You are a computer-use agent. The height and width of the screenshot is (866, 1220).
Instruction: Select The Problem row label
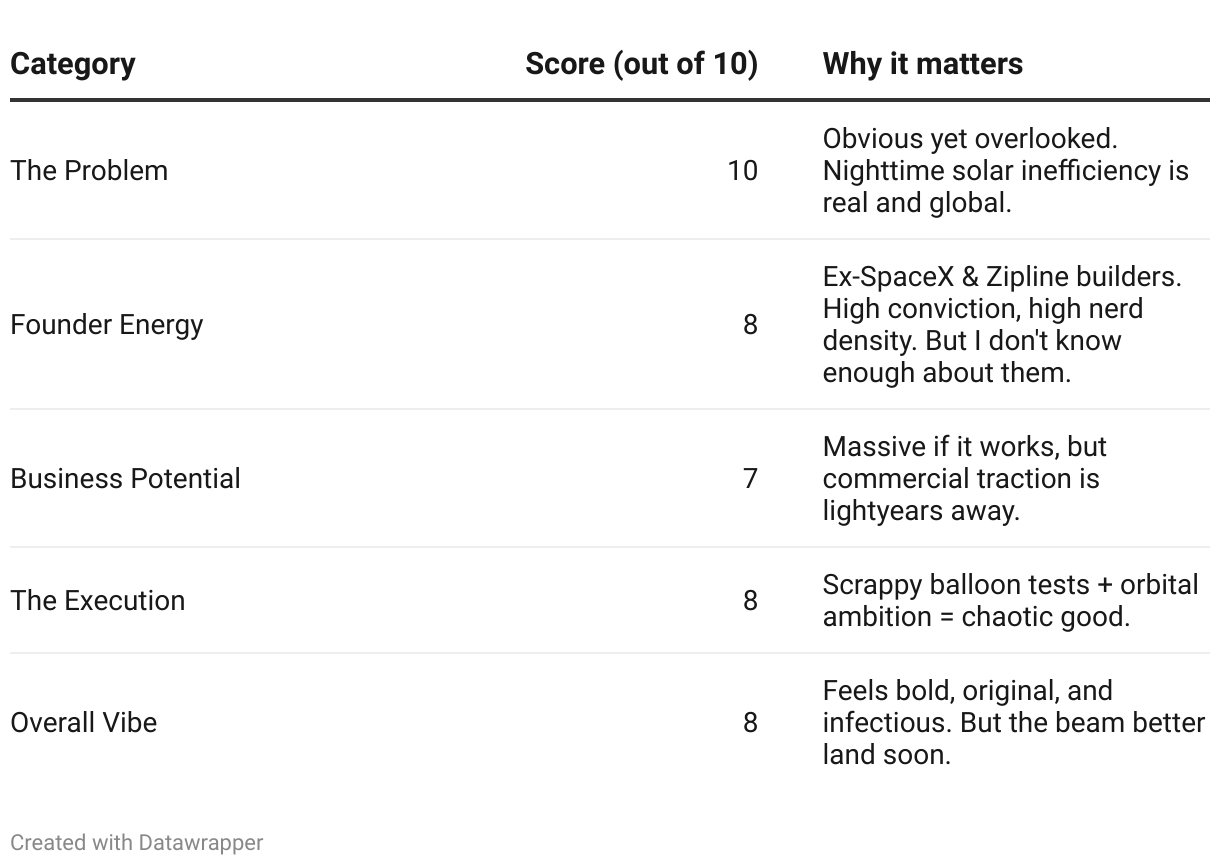pyautogui.click(x=89, y=171)
